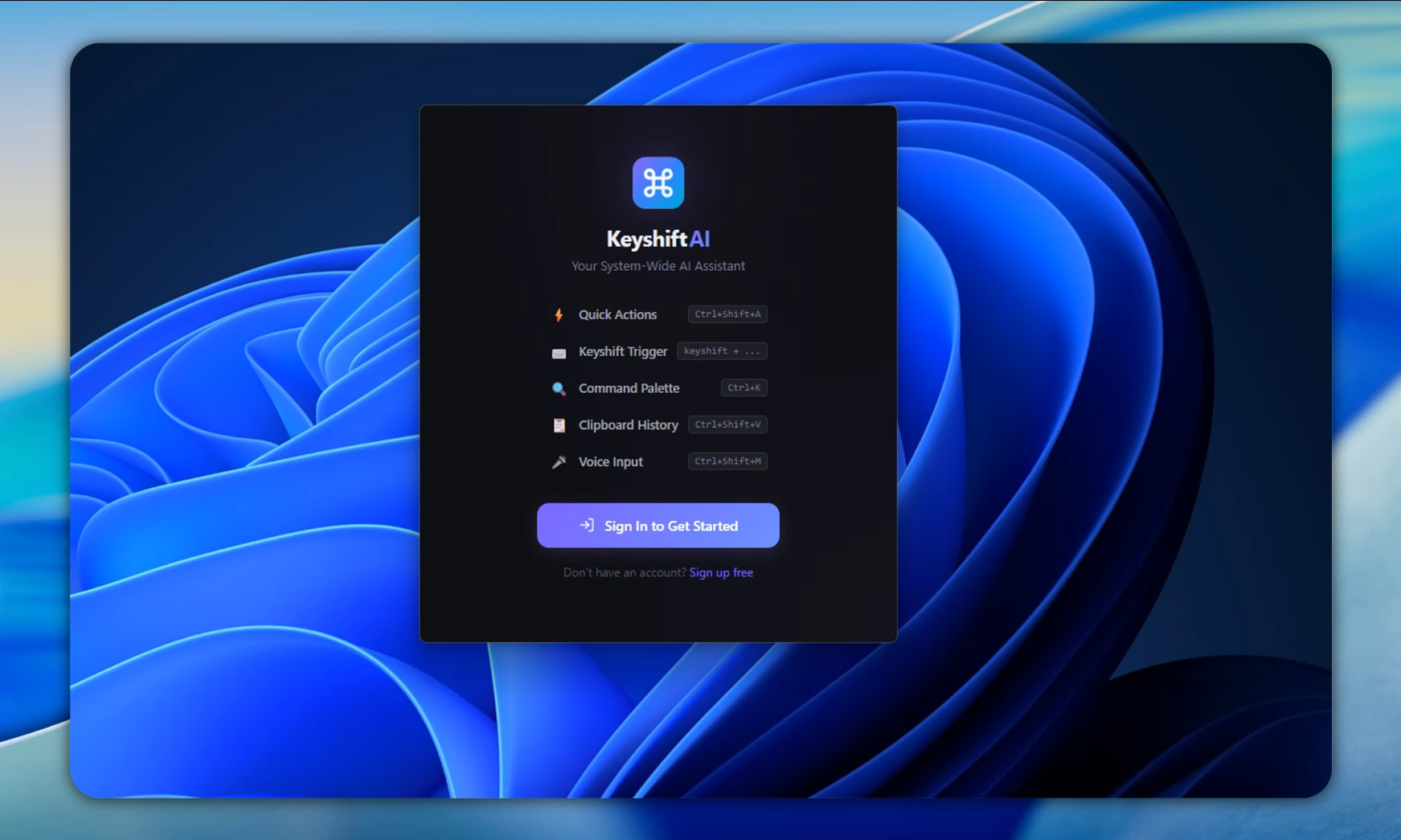Screen dimensions: 1401x840
Task: Click the Ctrl+Shift+M shortcut badge
Action: tap(727, 461)
